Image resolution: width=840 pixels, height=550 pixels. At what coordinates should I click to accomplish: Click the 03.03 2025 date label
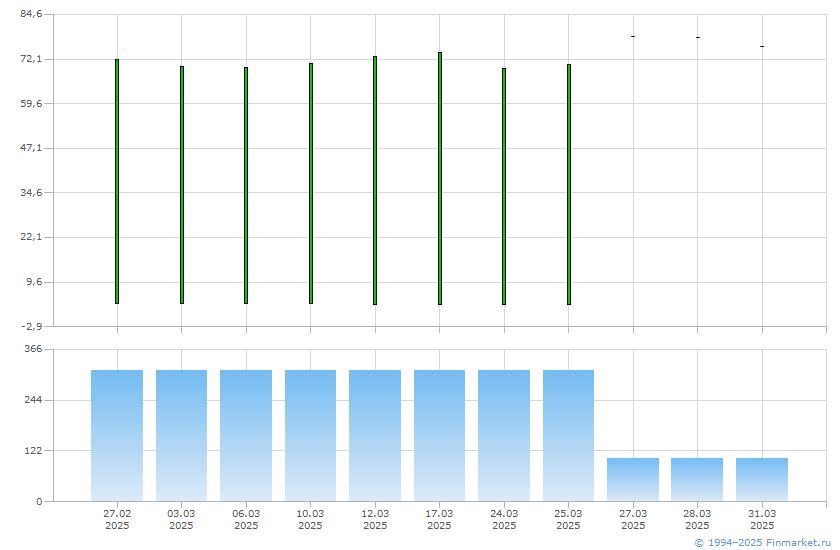point(182,519)
